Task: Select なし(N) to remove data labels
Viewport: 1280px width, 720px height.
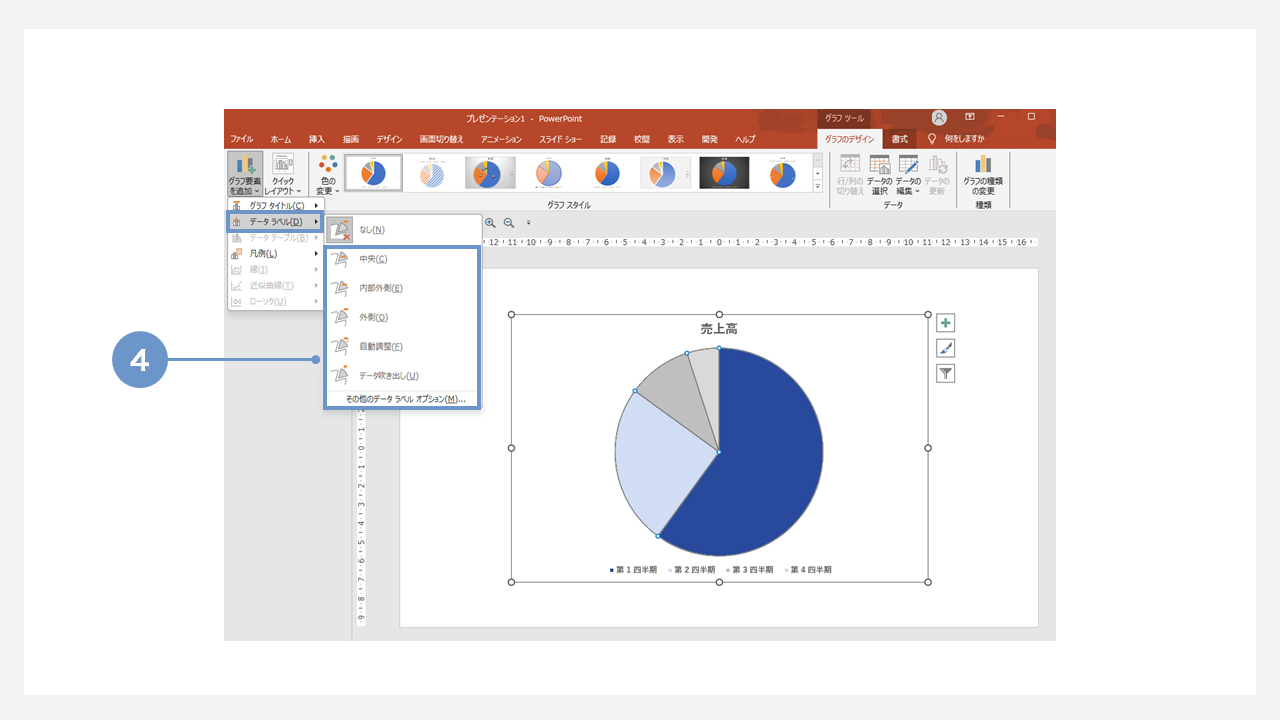Action: [x=371, y=230]
